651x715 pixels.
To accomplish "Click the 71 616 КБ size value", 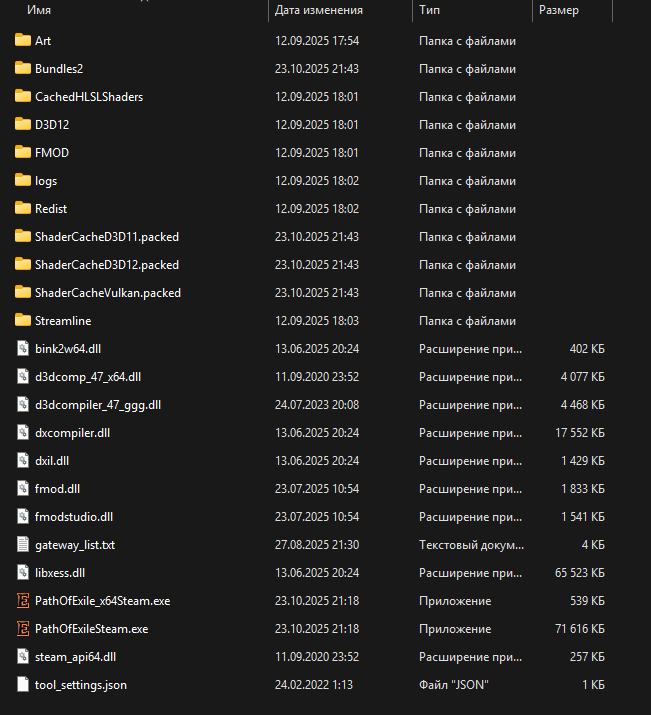I will 580,629.
